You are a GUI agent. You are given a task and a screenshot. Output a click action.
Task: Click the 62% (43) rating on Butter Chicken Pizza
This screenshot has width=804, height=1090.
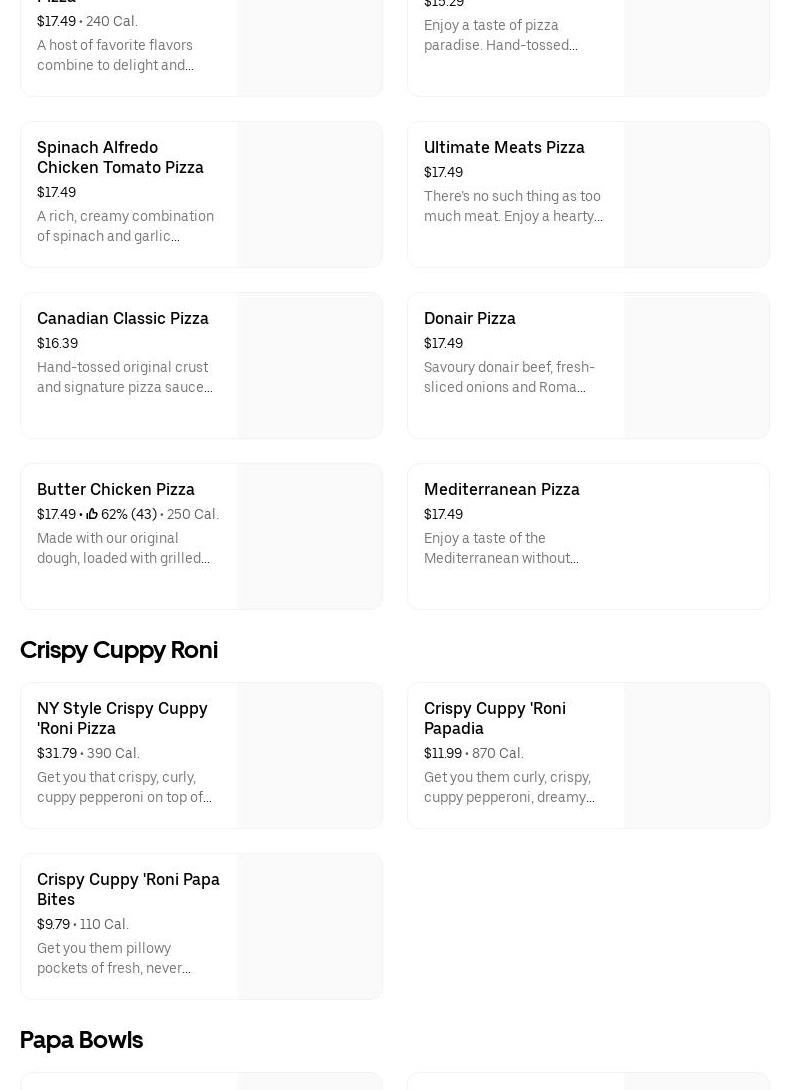click(x=129, y=514)
